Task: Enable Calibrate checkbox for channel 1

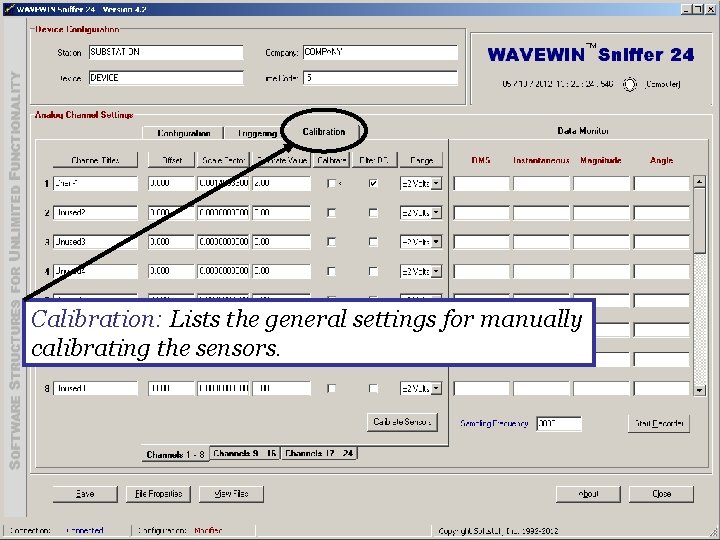Action: tap(331, 184)
